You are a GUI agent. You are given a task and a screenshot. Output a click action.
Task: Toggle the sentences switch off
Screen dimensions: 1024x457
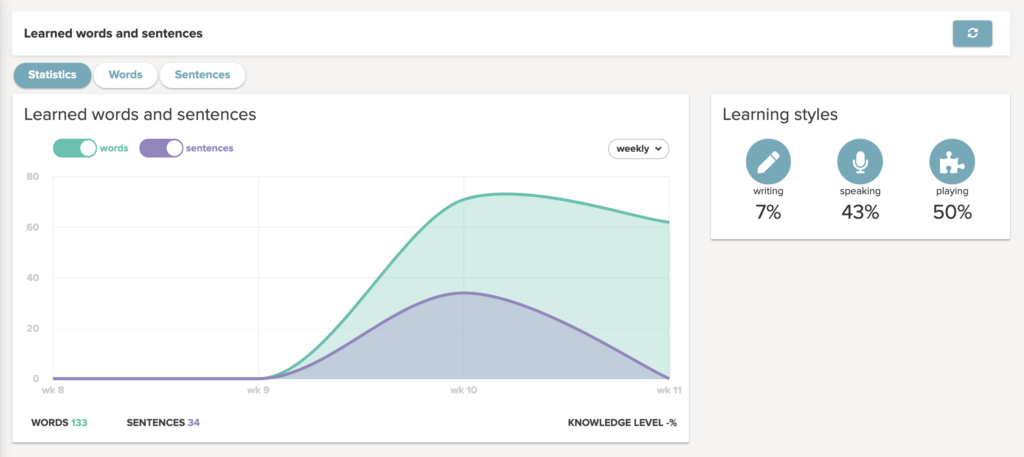pyautogui.click(x=161, y=148)
